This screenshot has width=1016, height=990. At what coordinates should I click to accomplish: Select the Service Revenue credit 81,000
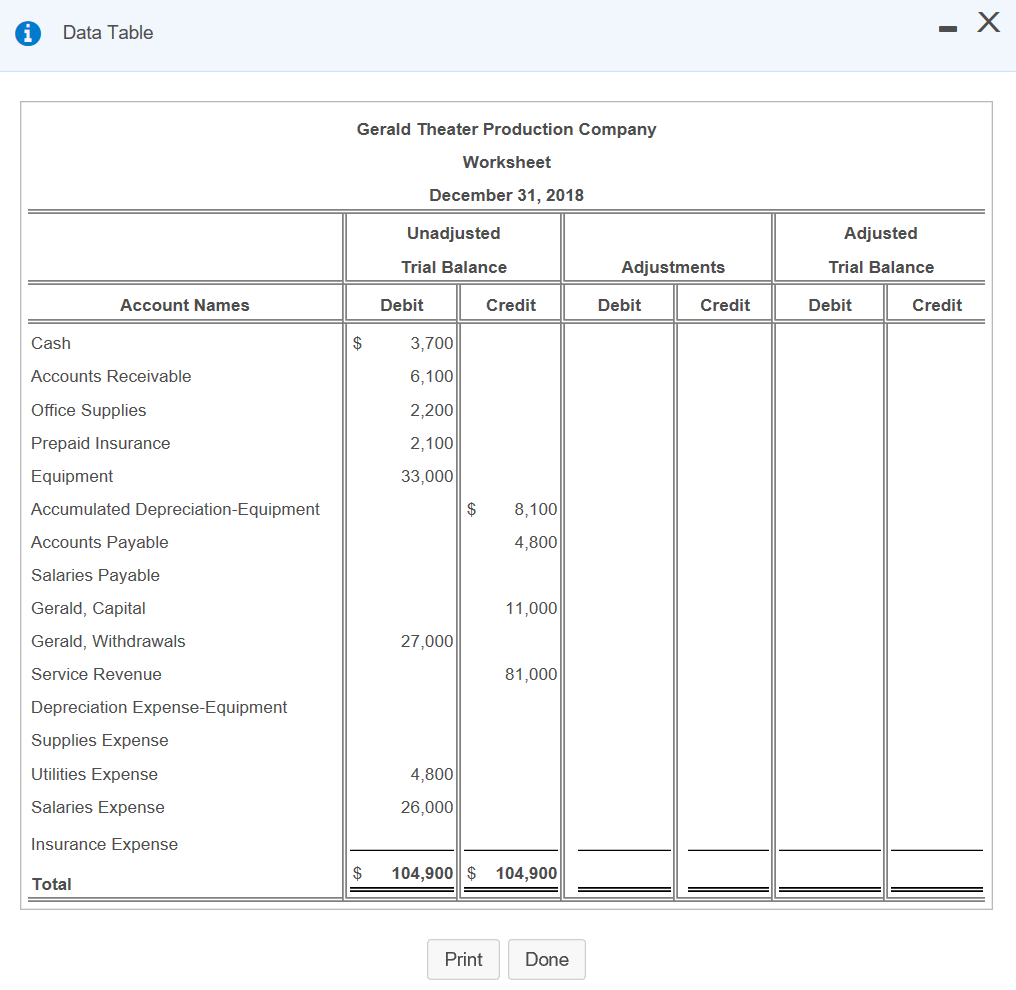point(531,674)
